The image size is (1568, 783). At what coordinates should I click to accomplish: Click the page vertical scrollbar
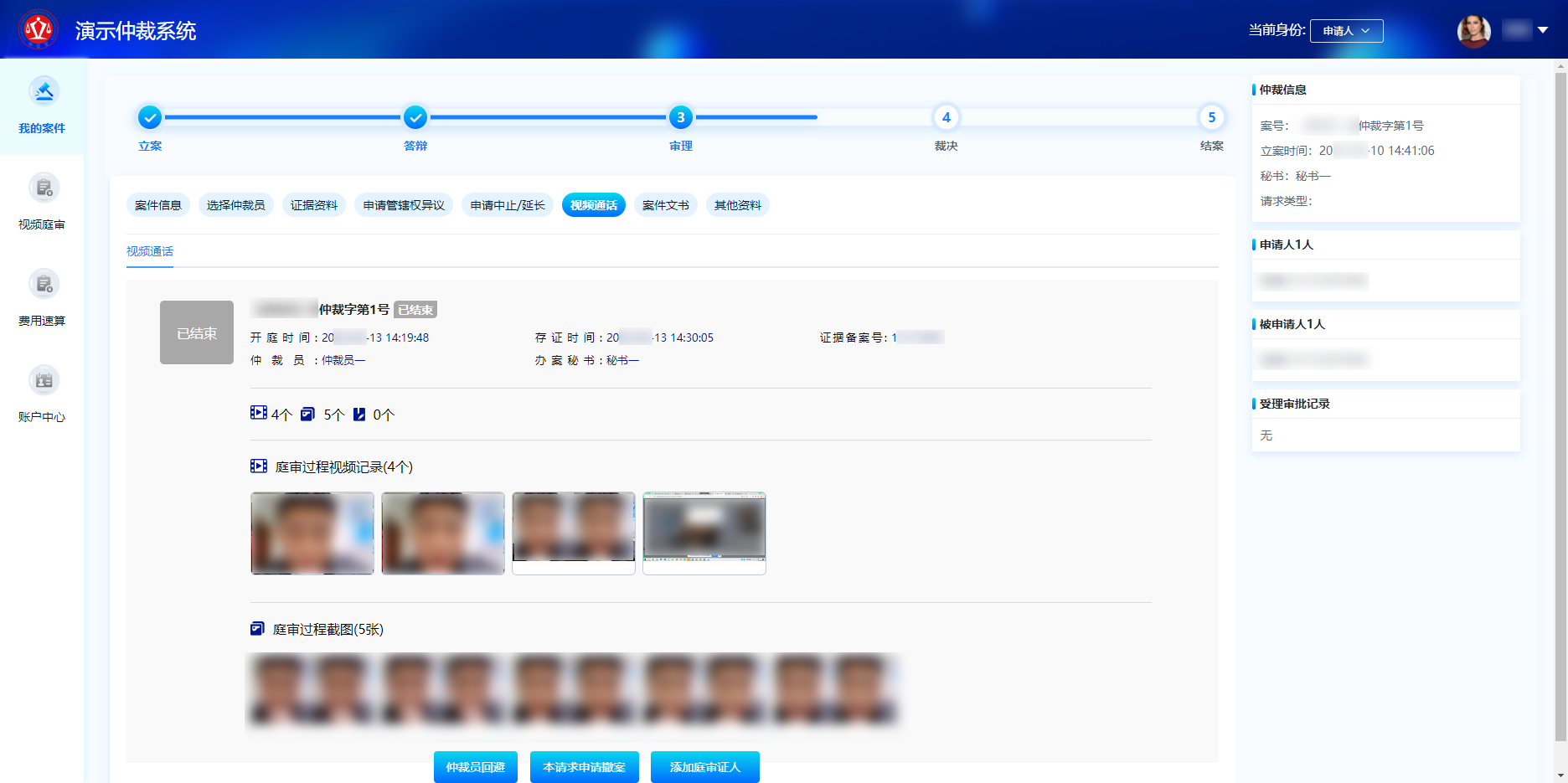click(x=1560, y=402)
